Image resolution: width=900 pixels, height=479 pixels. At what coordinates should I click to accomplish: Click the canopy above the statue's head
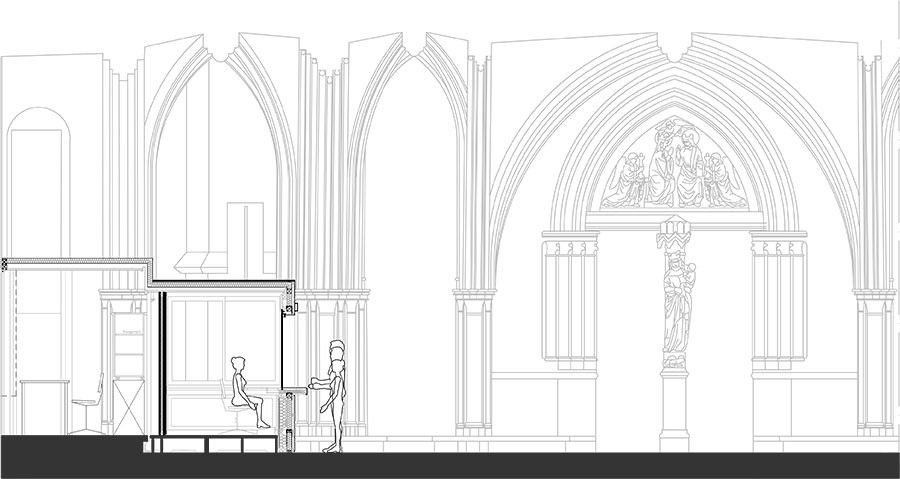(674, 234)
